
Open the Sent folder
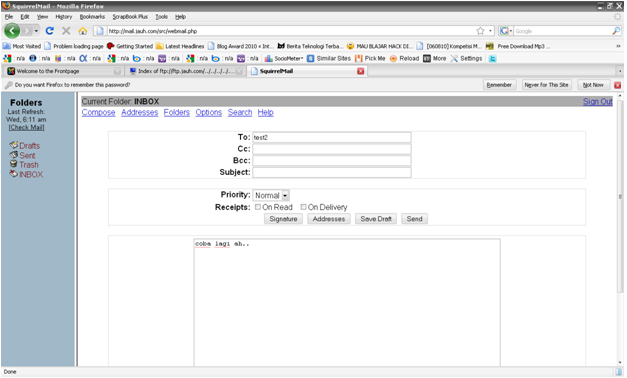(x=27, y=156)
